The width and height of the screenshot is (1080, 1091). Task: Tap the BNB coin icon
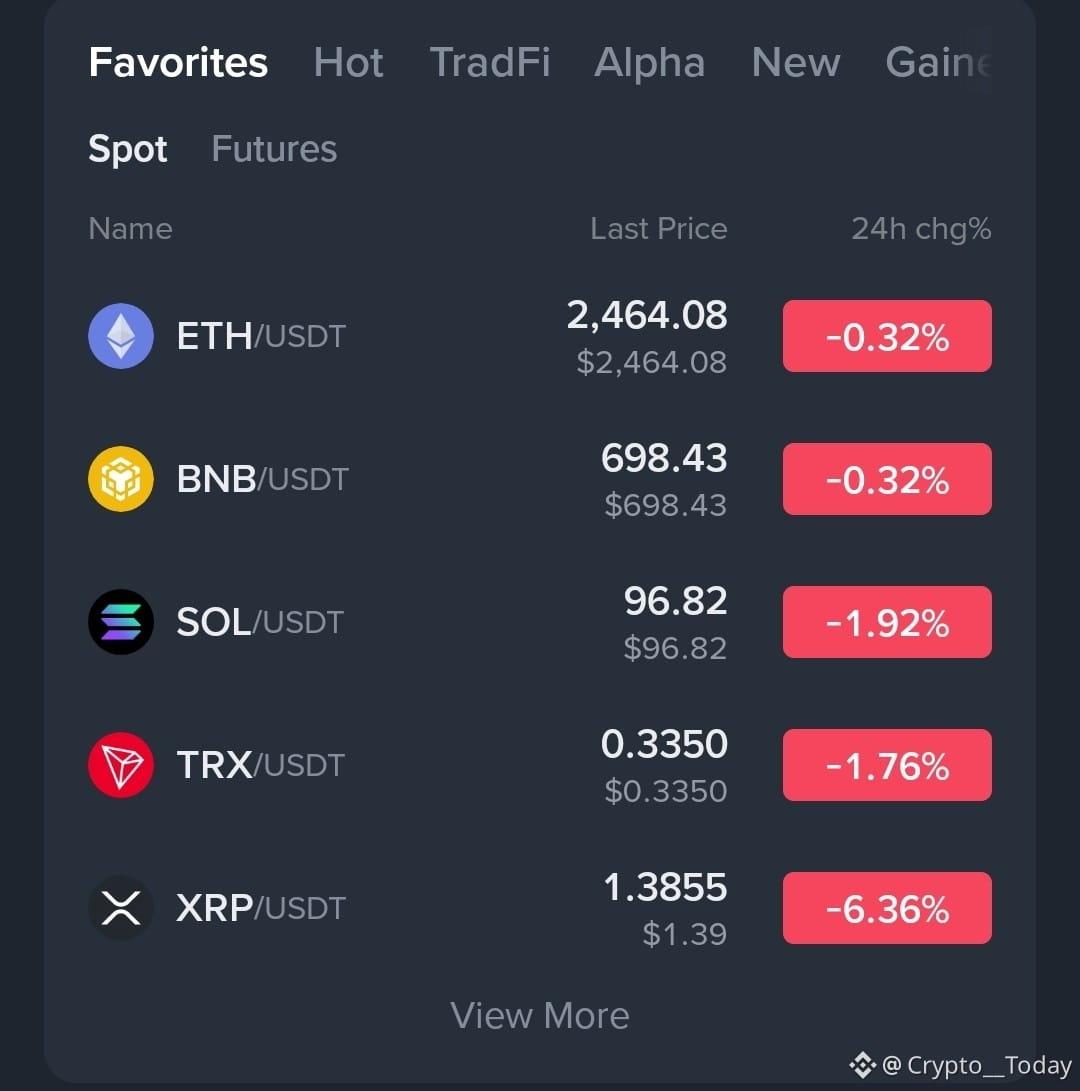121,479
